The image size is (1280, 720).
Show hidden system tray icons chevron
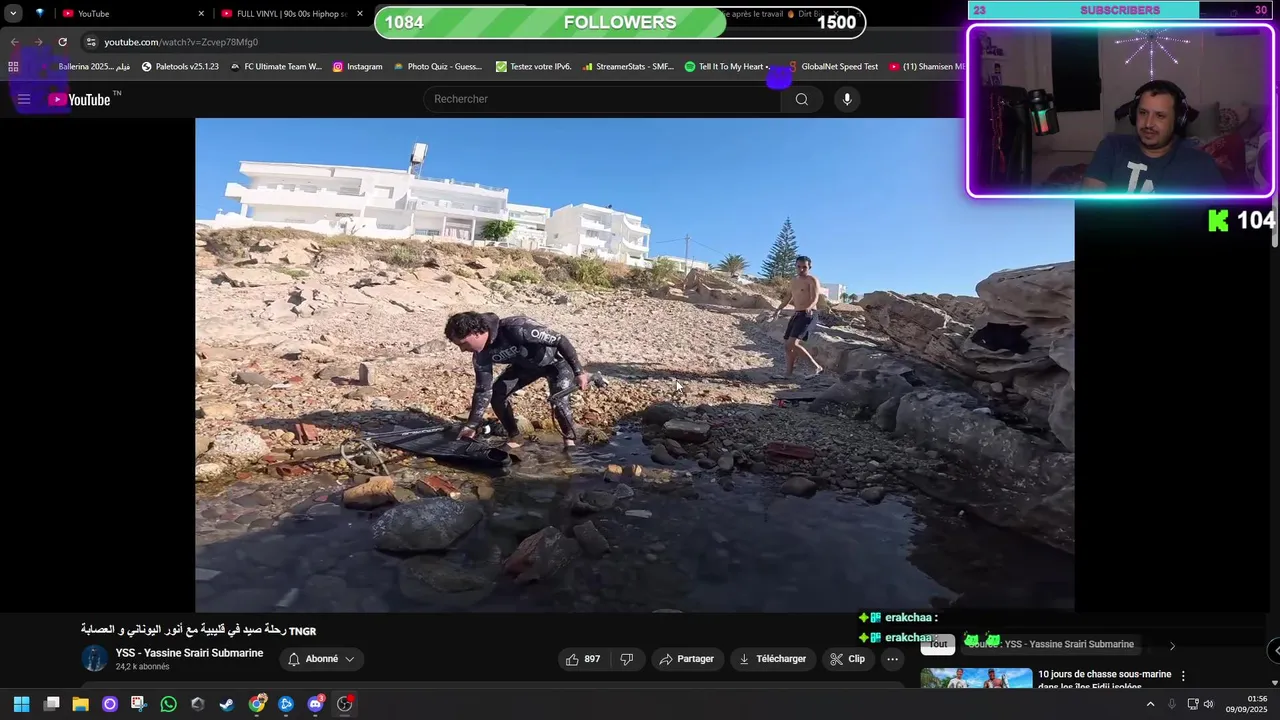[x=1150, y=704]
